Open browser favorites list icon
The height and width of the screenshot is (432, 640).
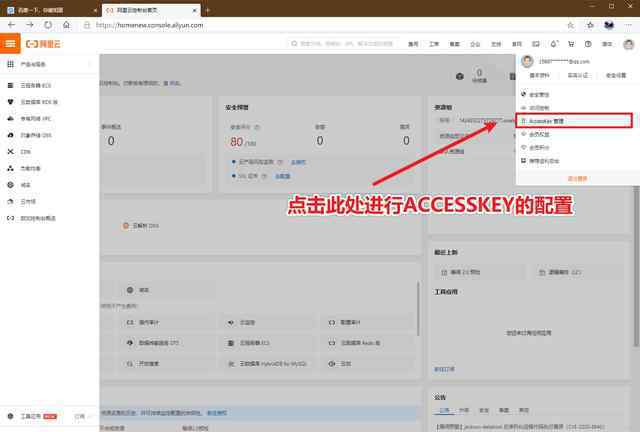[590, 25]
